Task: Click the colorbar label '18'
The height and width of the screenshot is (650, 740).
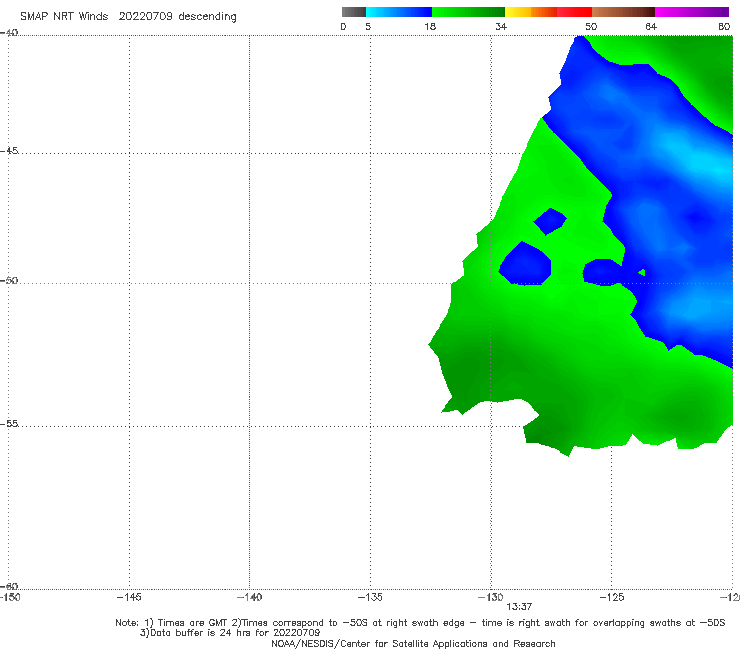Action: 430,26
